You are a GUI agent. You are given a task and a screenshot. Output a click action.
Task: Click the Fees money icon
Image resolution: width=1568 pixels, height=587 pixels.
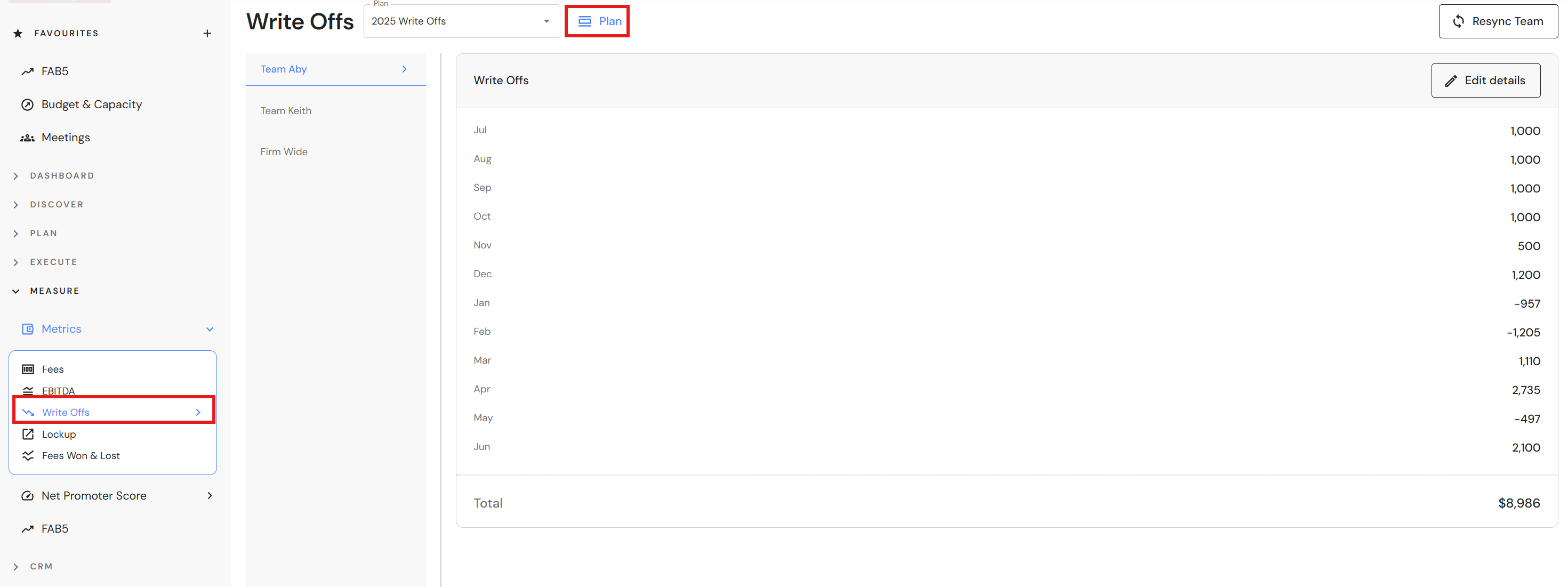28,369
